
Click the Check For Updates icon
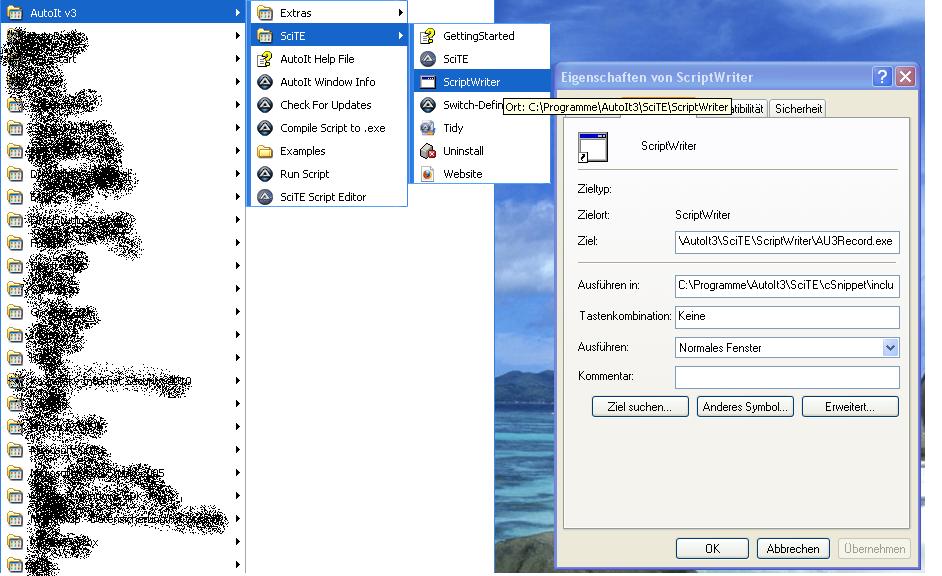(265, 105)
